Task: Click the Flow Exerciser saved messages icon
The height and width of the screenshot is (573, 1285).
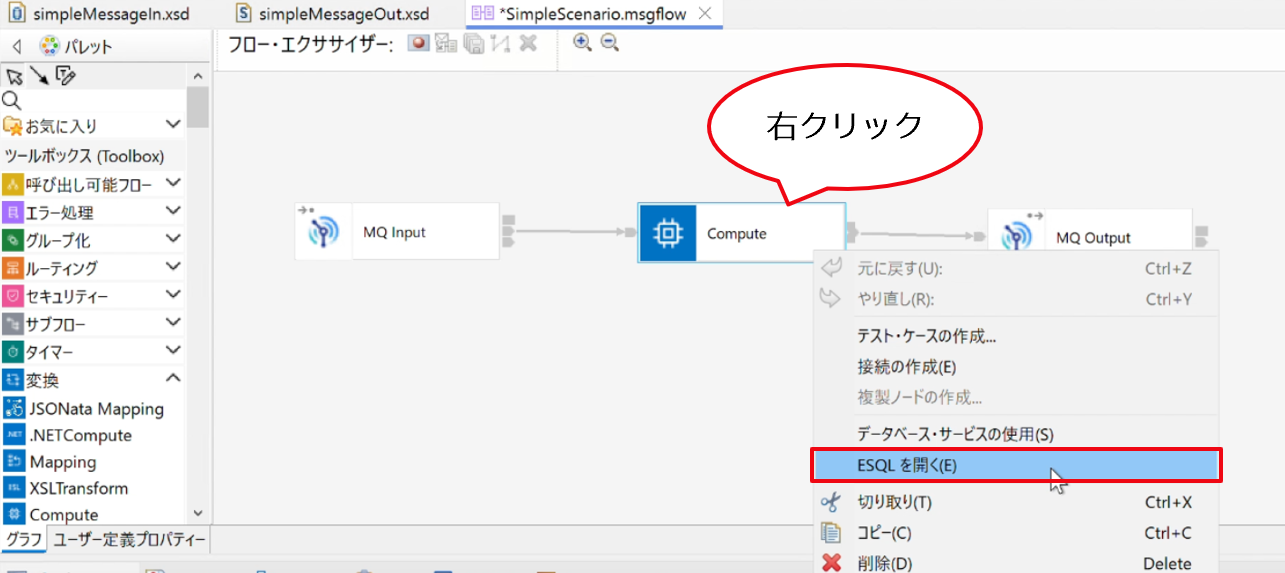Action: coord(474,43)
